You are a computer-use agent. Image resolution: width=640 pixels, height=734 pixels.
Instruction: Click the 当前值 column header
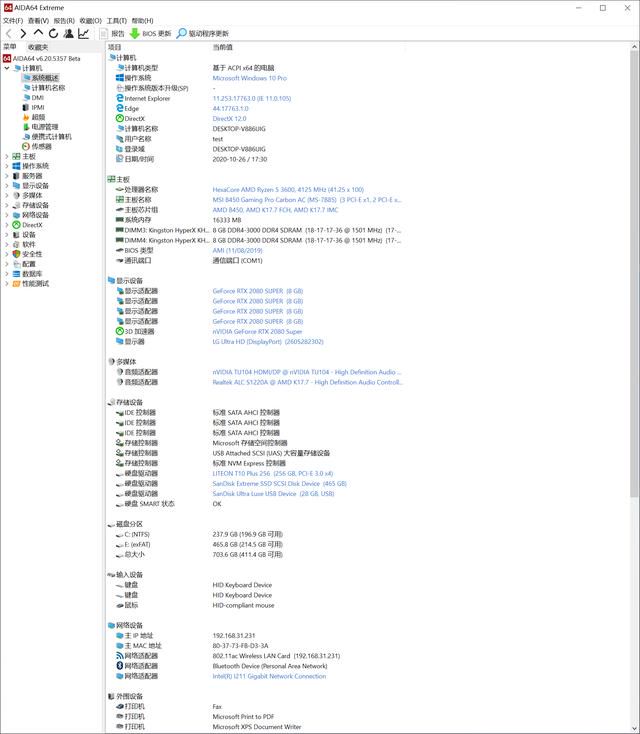click(222, 47)
